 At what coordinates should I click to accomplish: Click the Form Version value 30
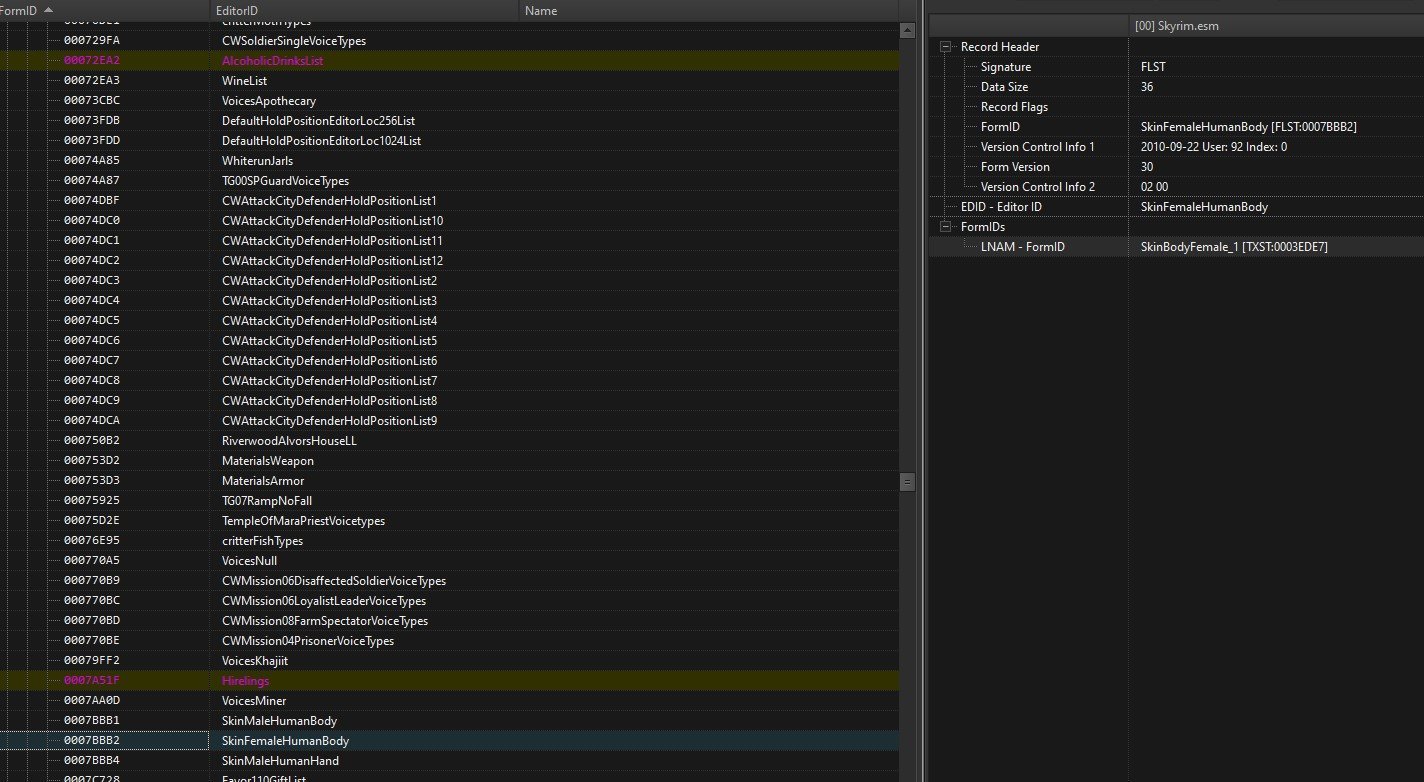[x=1147, y=167]
